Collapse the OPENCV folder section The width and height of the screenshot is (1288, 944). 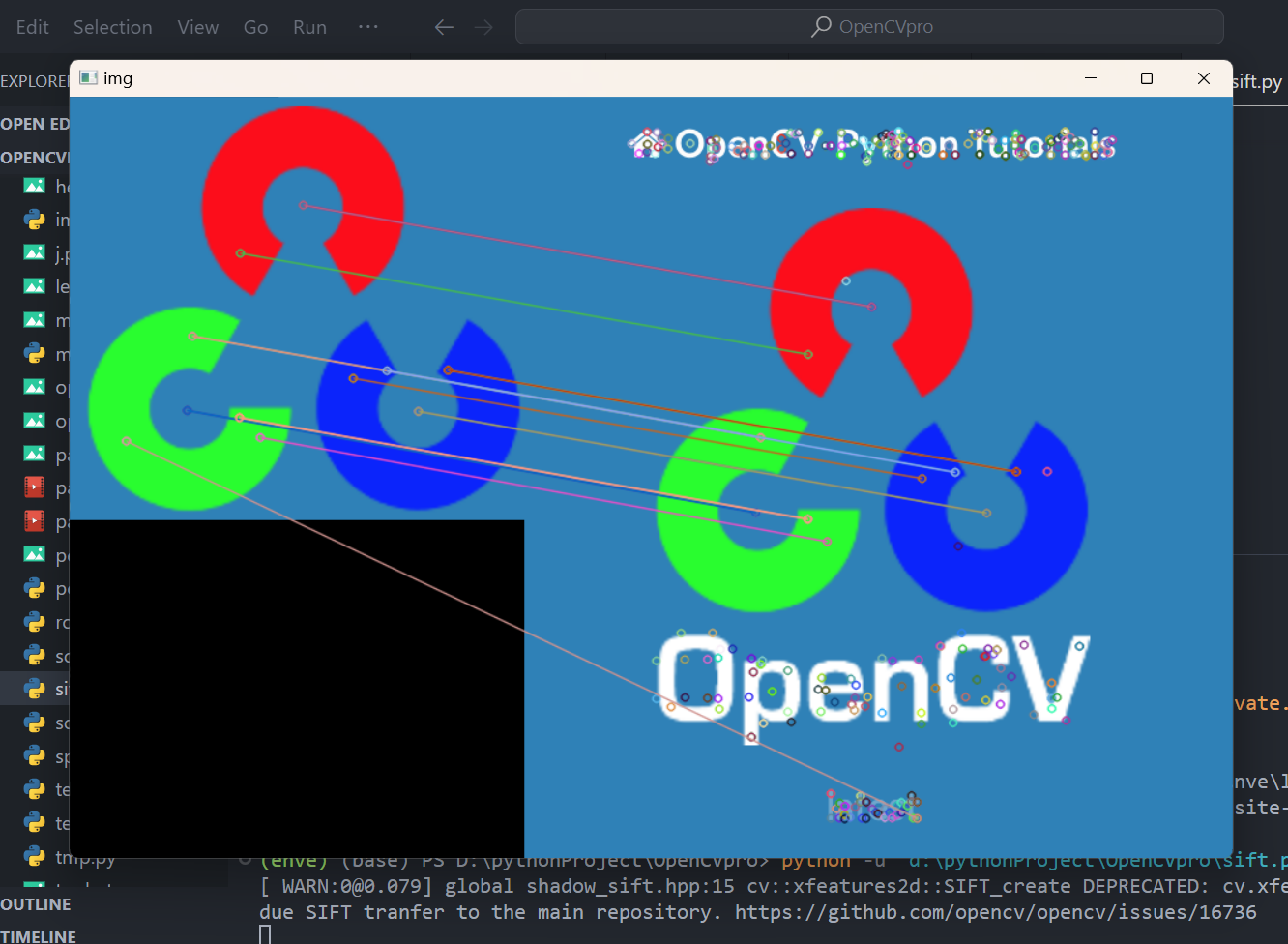coord(35,158)
